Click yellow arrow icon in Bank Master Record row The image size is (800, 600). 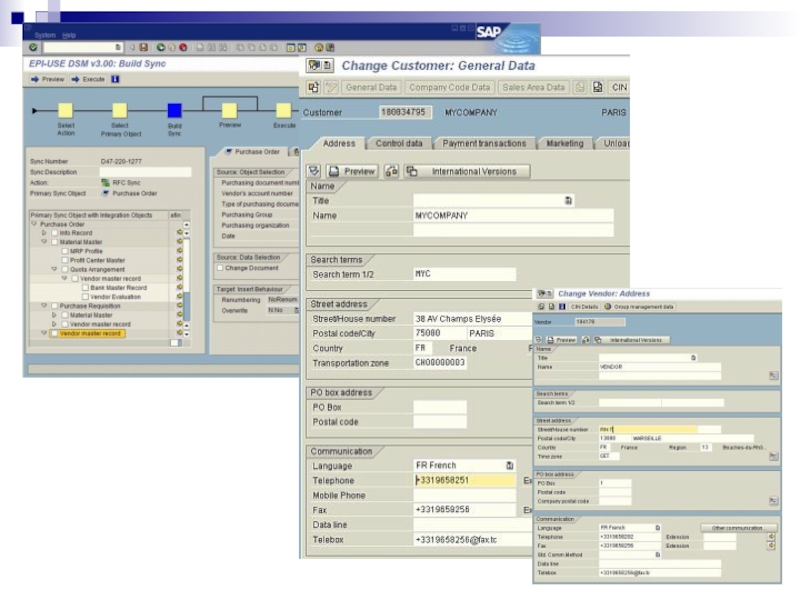(x=179, y=288)
